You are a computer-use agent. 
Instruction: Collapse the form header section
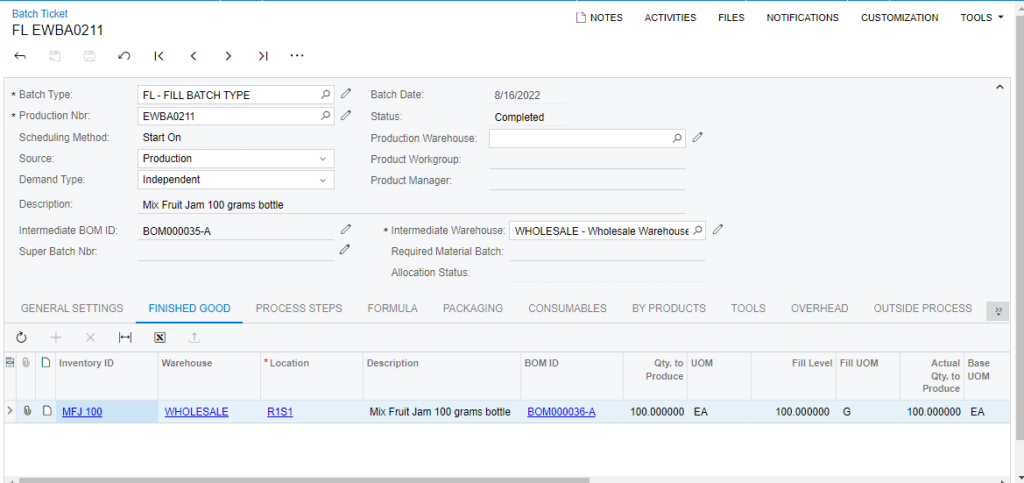tap(999, 87)
